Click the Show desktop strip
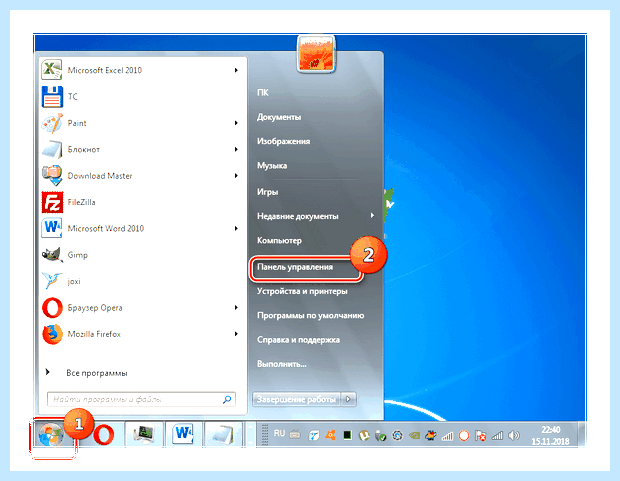This screenshot has width=620, height=481. (582, 434)
